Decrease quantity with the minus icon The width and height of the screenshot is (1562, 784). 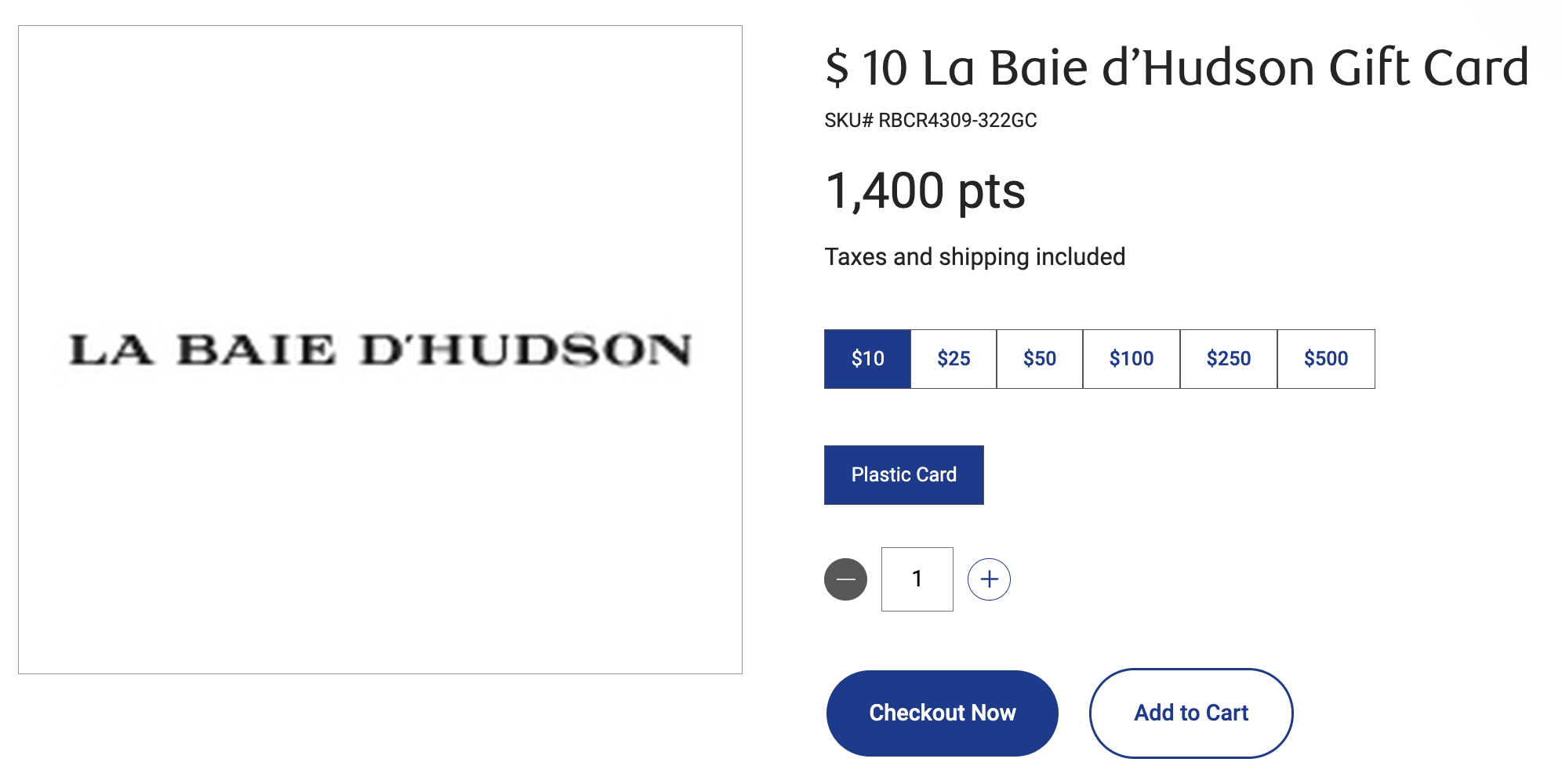(845, 579)
